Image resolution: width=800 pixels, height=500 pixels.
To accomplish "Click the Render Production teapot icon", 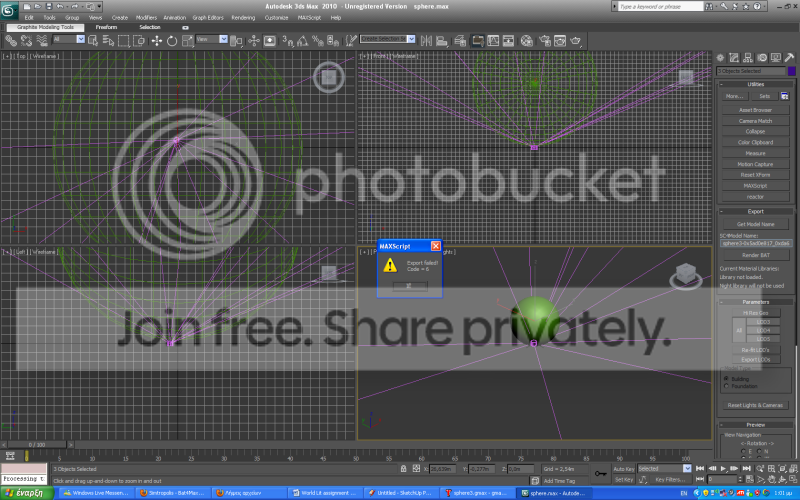I will pos(576,40).
